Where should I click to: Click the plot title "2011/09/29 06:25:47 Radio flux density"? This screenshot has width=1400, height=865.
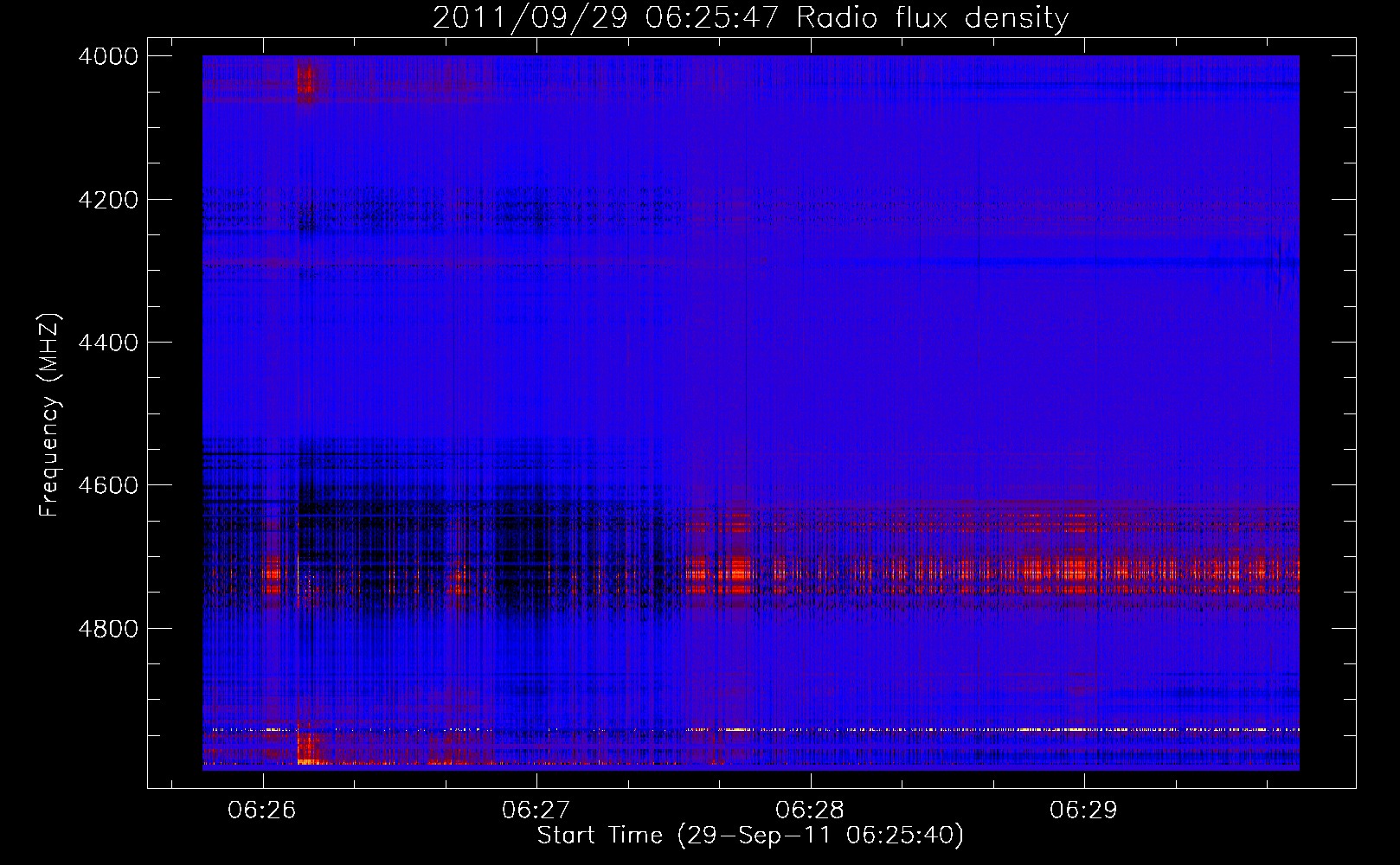pos(750,17)
